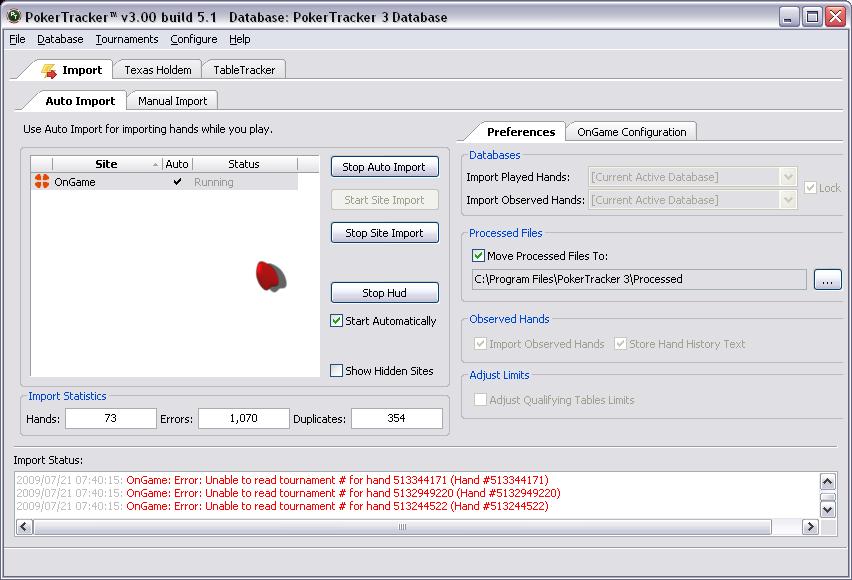852x580 pixels.
Task: Toggle the database Lock checkbox
Action: pyautogui.click(x=810, y=188)
